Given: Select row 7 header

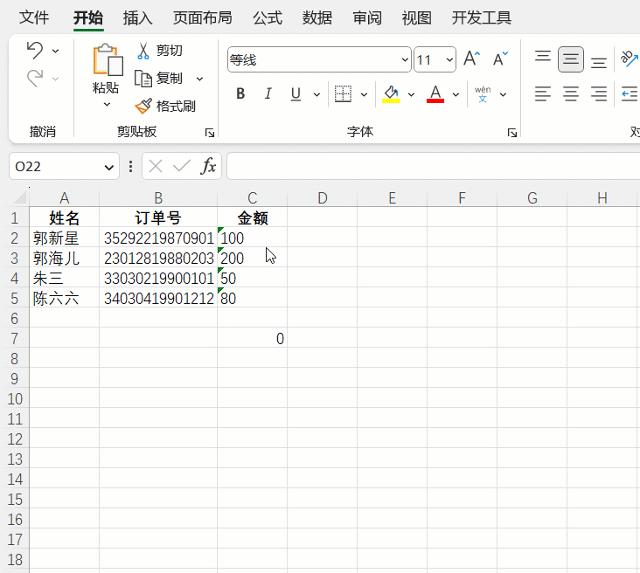Looking at the screenshot, I should 15,338.
